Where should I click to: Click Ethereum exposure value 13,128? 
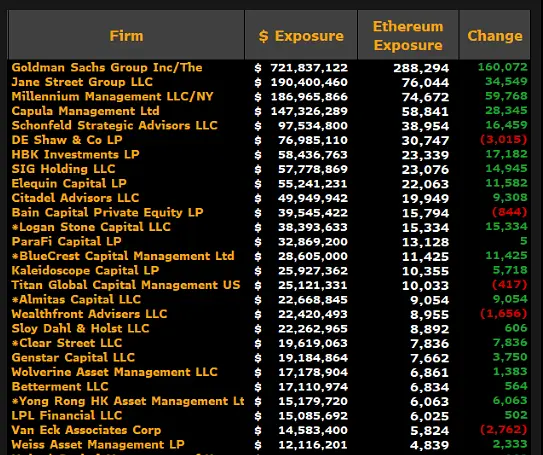tap(425, 242)
